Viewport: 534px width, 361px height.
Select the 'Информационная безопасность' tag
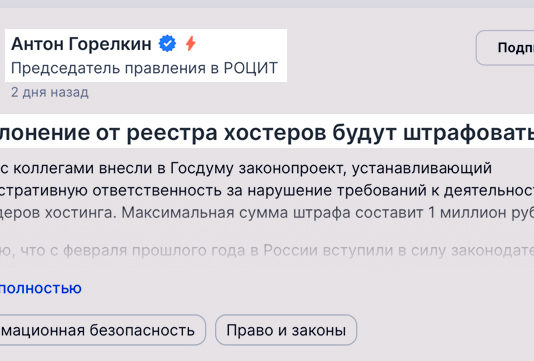(103, 330)
